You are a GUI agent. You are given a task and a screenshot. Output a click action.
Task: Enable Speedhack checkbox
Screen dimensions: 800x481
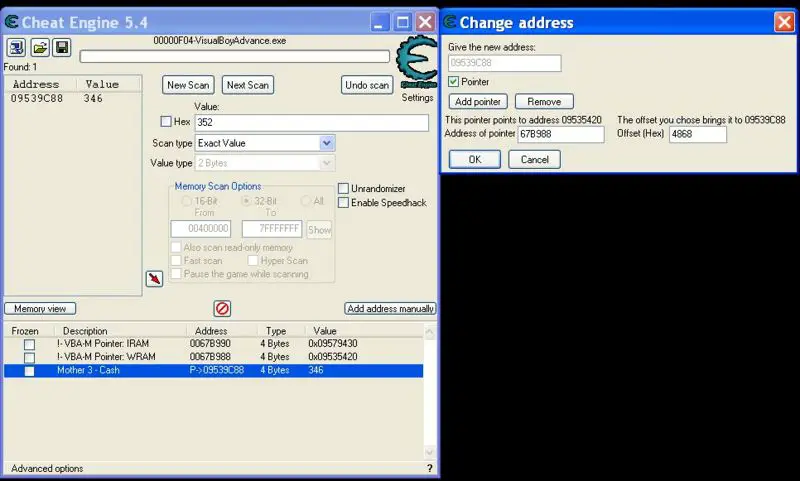tap(343, 202)
